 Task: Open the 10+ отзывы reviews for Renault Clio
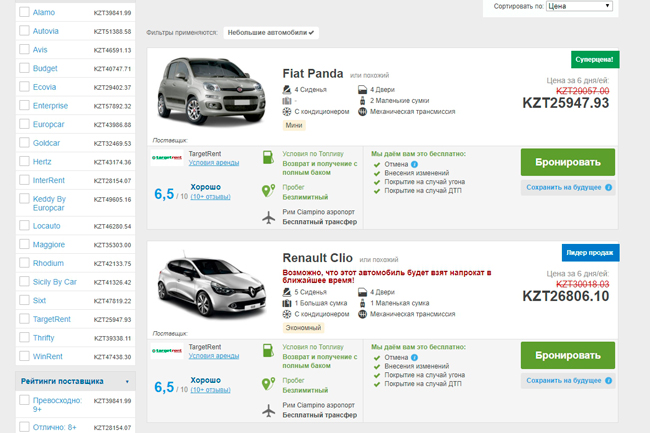point(211,390)
